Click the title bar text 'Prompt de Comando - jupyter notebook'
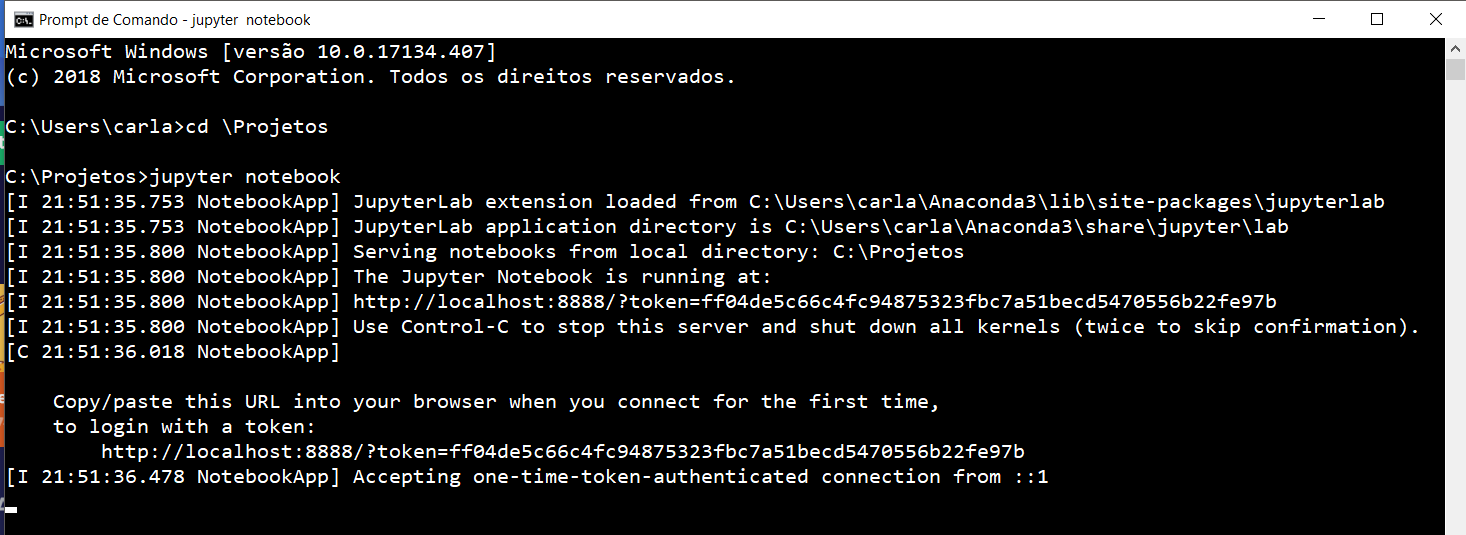 coord(175,20)
